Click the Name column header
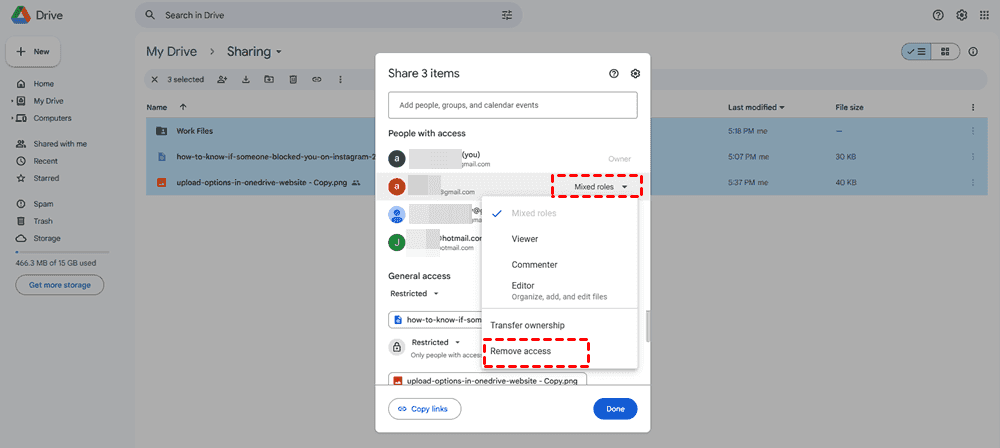The image size is (1000, 448). click(x=157, y=107)
